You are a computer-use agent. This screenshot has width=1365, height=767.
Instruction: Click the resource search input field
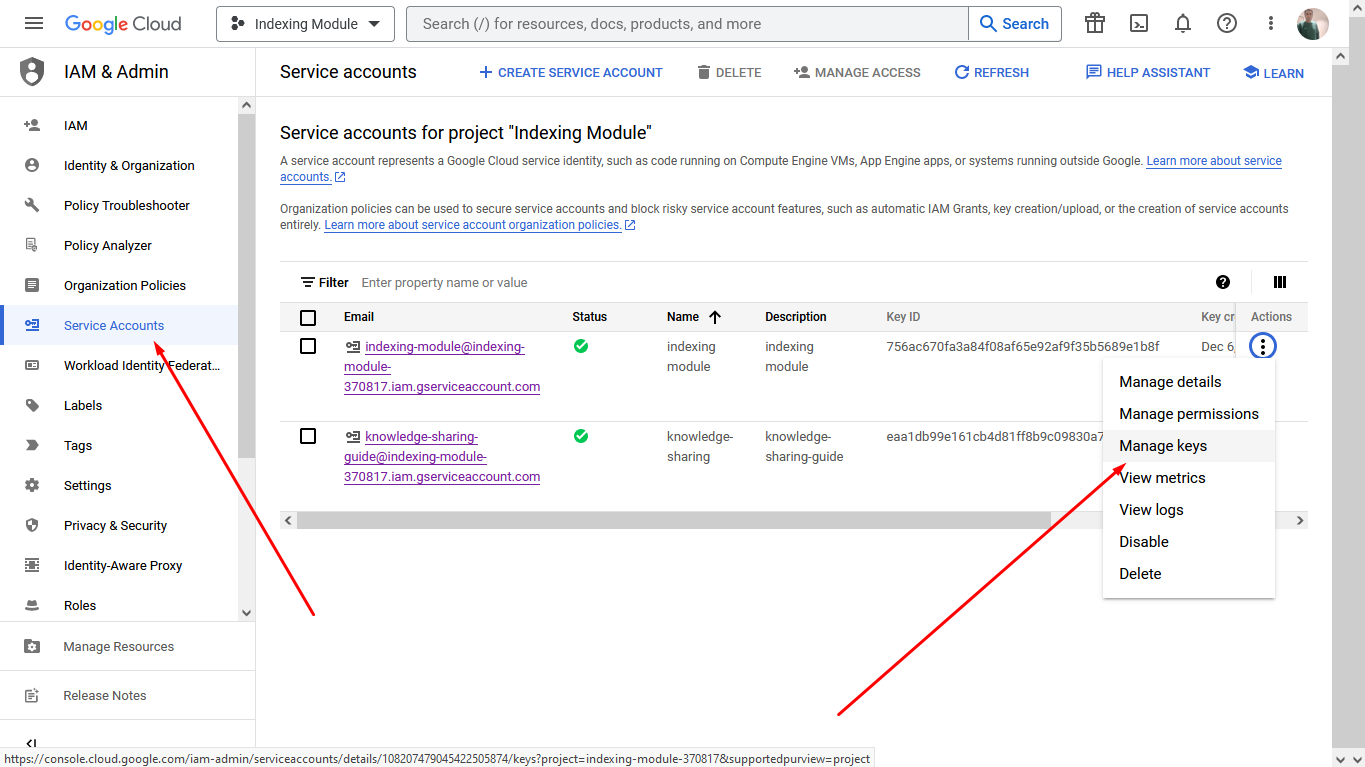pos(688,24)
